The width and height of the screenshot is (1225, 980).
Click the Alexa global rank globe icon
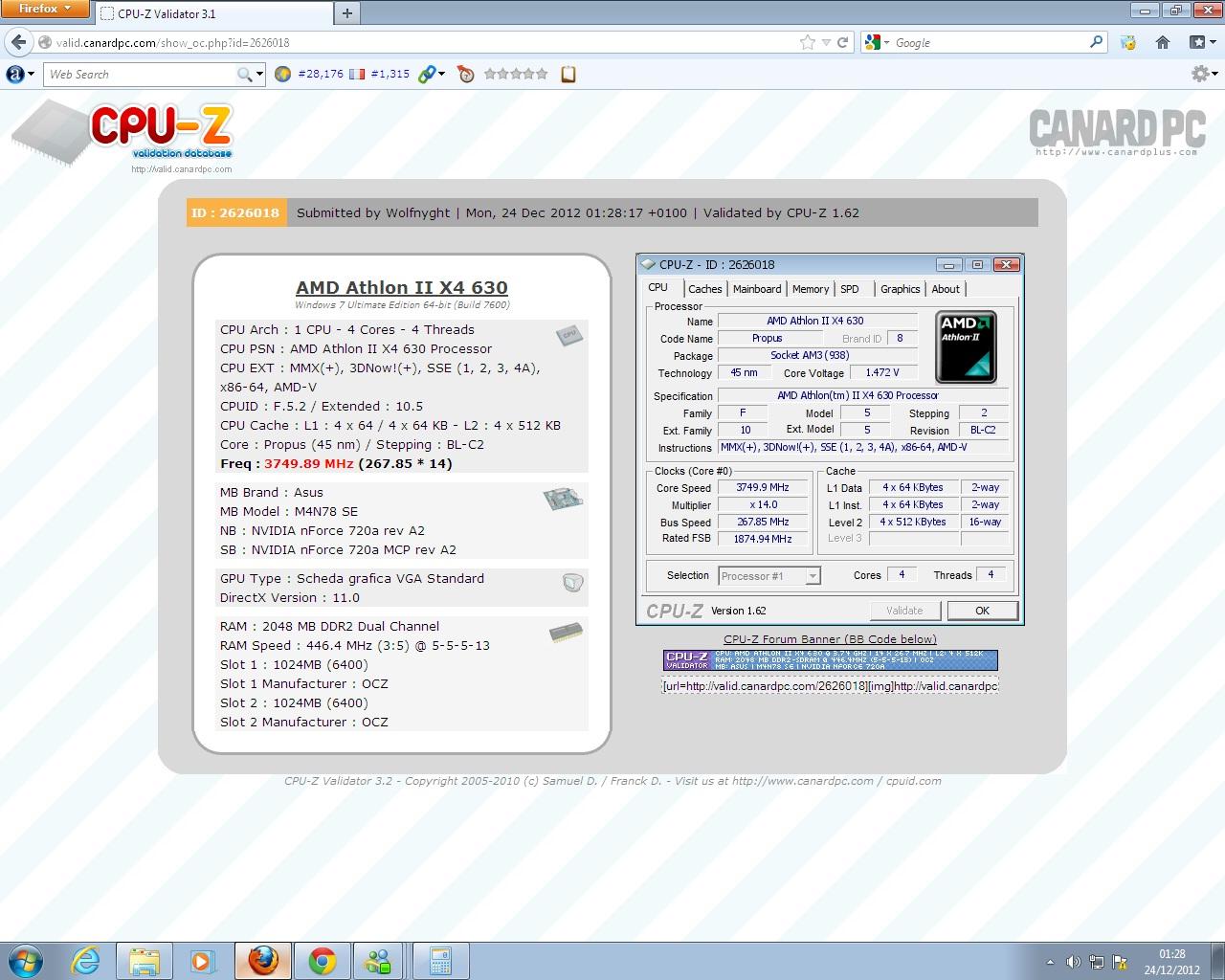point(282,74)
